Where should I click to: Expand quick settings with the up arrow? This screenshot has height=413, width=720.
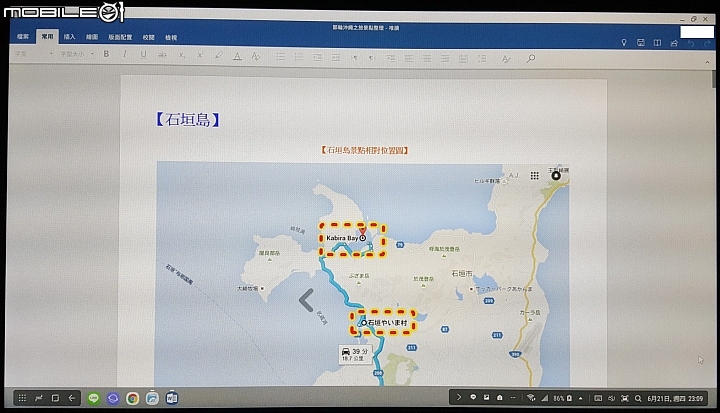(580, 398)
